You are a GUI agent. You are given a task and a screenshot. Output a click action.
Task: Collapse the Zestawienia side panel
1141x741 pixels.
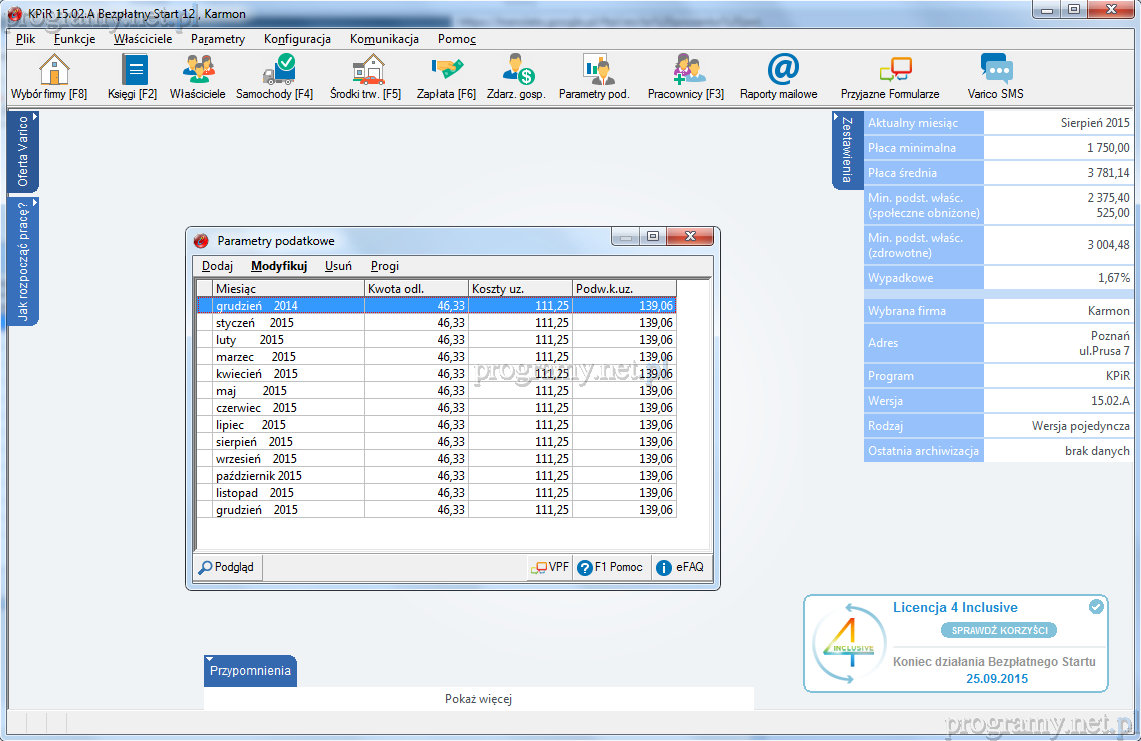tap(847, 150)
